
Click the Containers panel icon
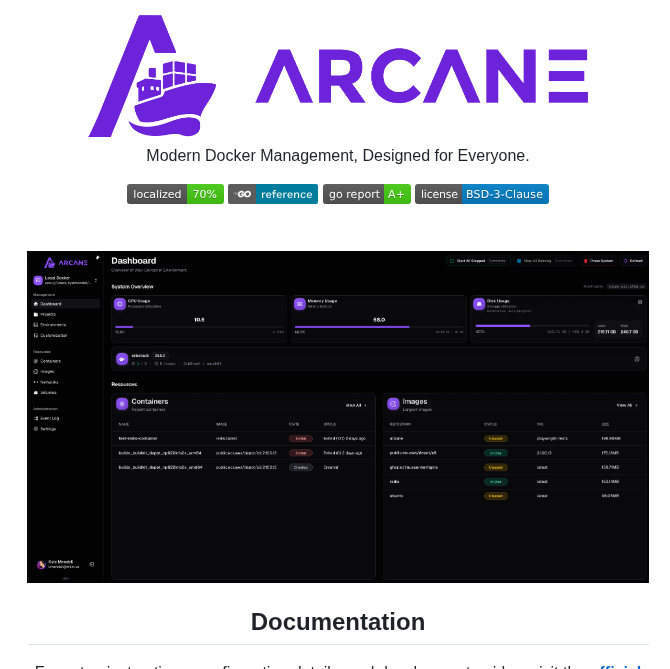pos(122,404)
